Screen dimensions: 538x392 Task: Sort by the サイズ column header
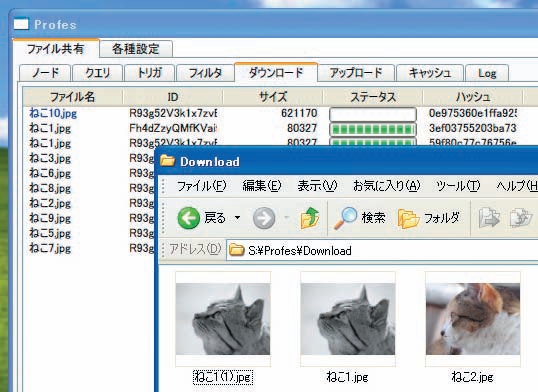click(x=273, y=97)
